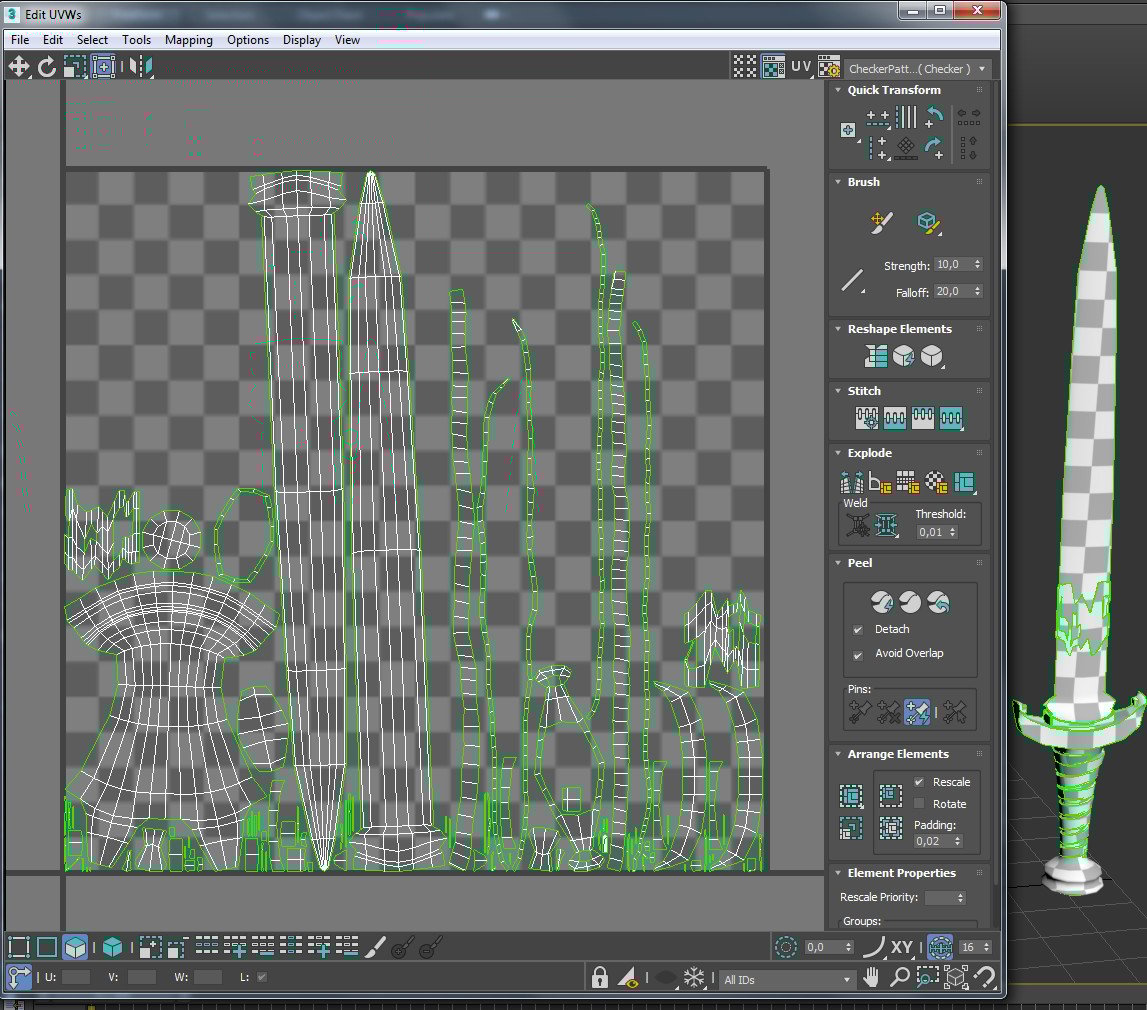Open the Edit menu
This screenshot has width=1147, height=1010.
(x=53, y=39)
